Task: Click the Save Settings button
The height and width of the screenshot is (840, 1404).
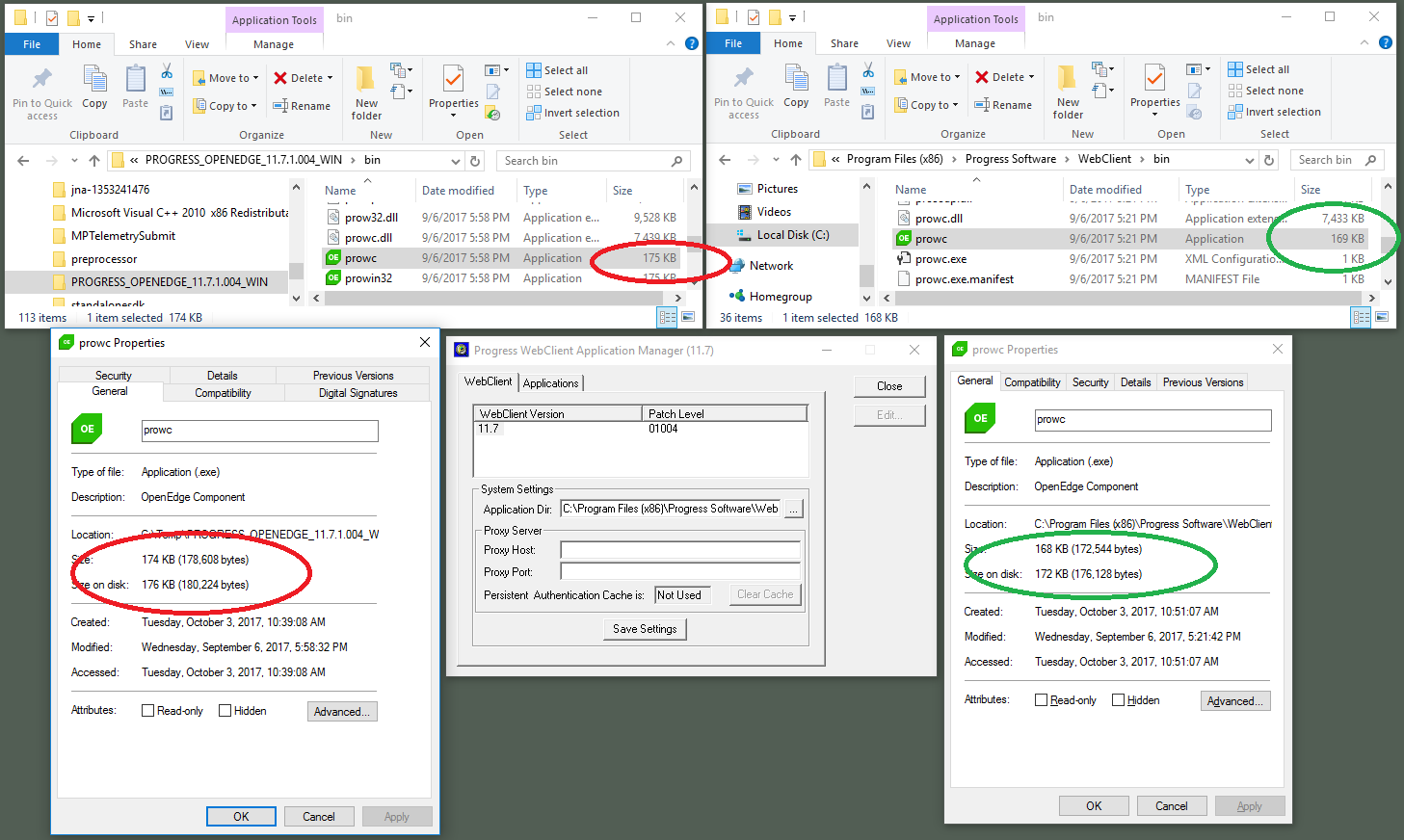Action: click(x=644, y=629)
